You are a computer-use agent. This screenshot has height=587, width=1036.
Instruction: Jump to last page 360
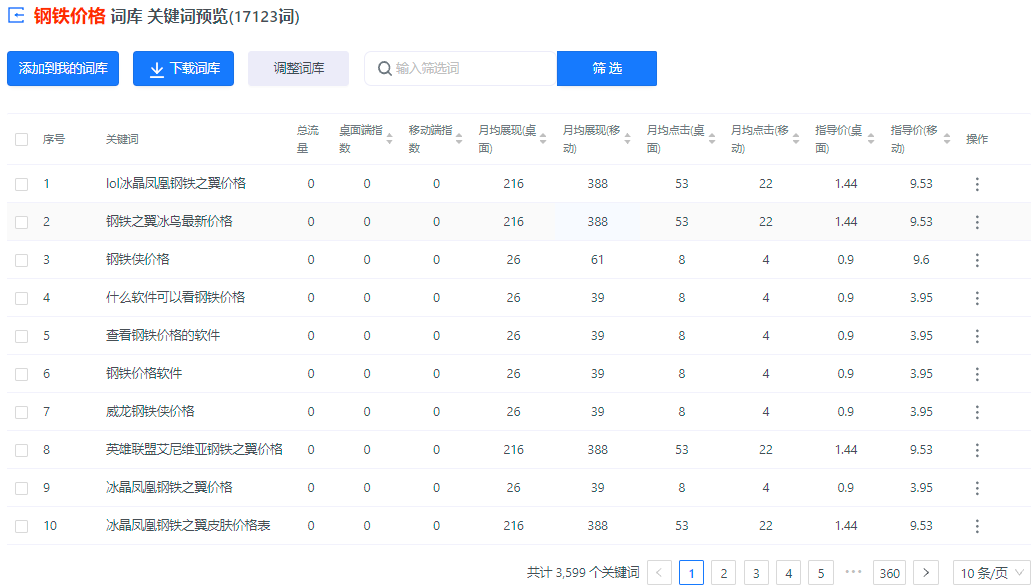(x=889, y=573)
